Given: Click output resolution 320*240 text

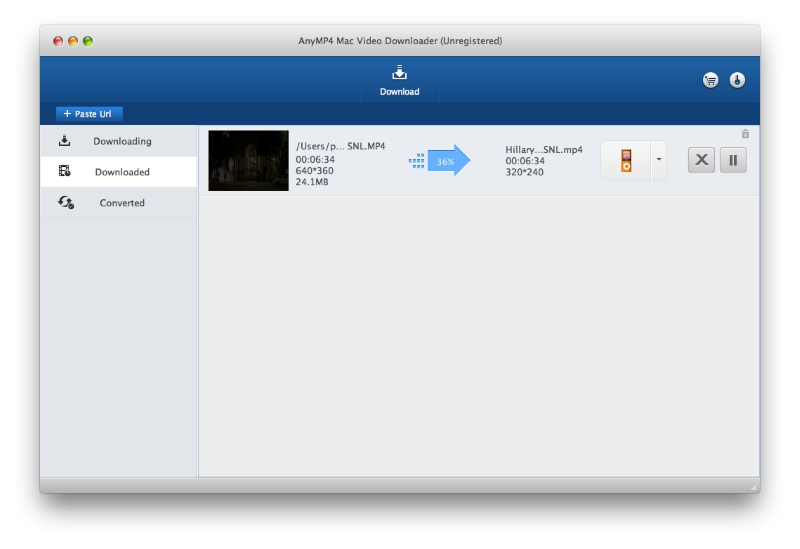Looking at the screenshot, I should (x=524, y=172).
